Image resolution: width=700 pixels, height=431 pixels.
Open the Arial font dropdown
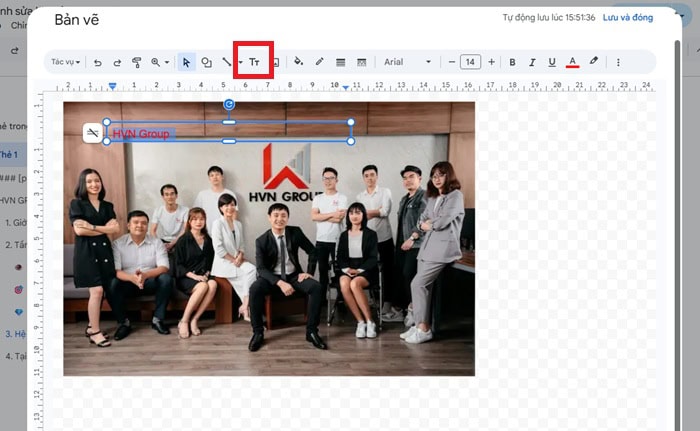click(x=407, y=62)
